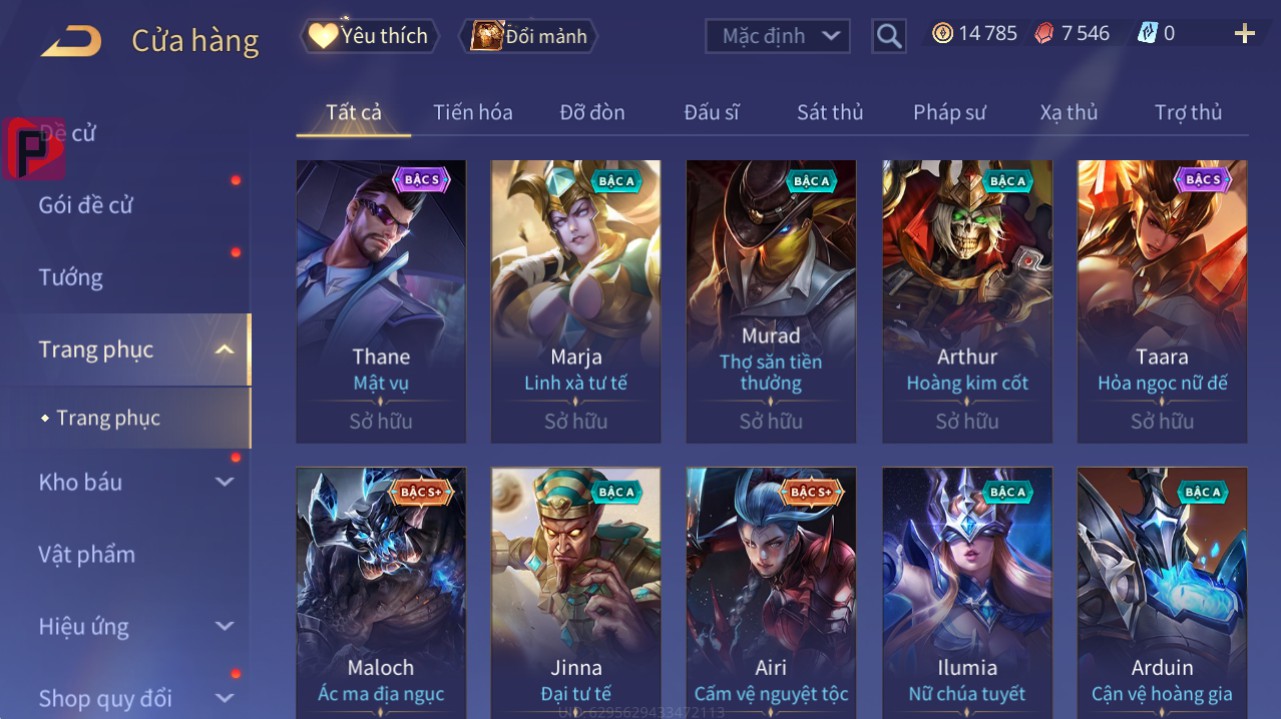Open the Mặc định sort dropdown
Viewport: 1281px width, 719px height.
[778, 37]
